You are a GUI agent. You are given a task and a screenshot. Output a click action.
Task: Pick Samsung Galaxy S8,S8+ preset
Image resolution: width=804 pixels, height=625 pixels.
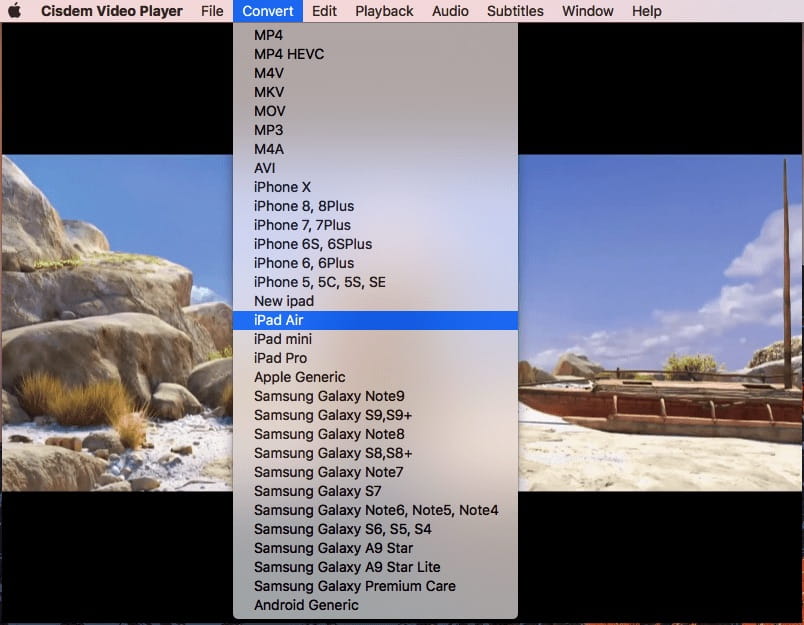coord(375,453)
